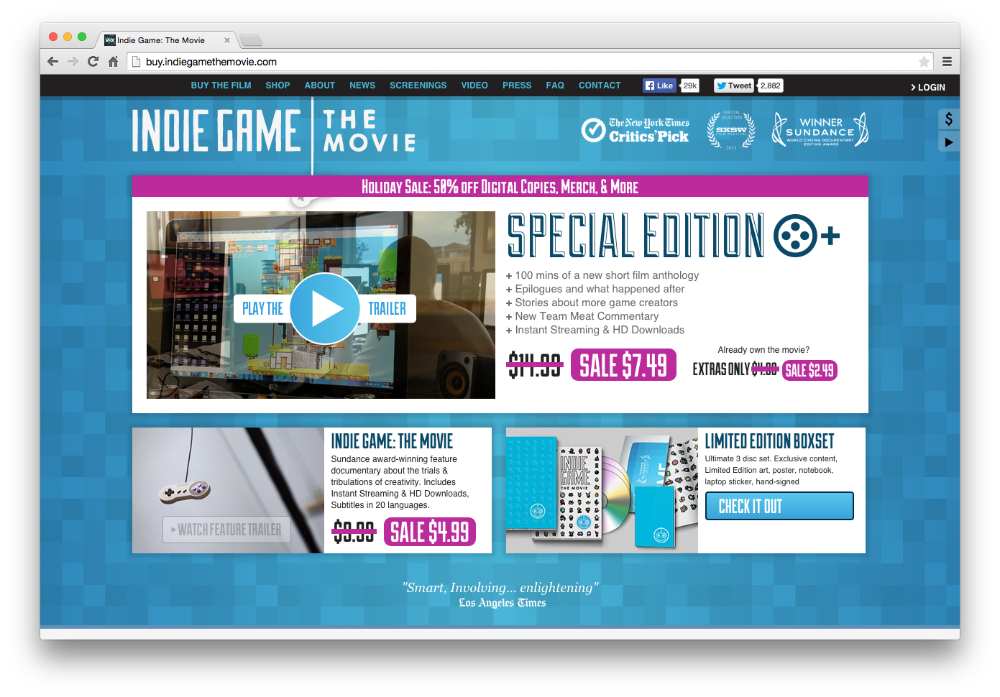The image size is (1000, 697).
Task: Reload the current page
Action: (x=93, y=62)
